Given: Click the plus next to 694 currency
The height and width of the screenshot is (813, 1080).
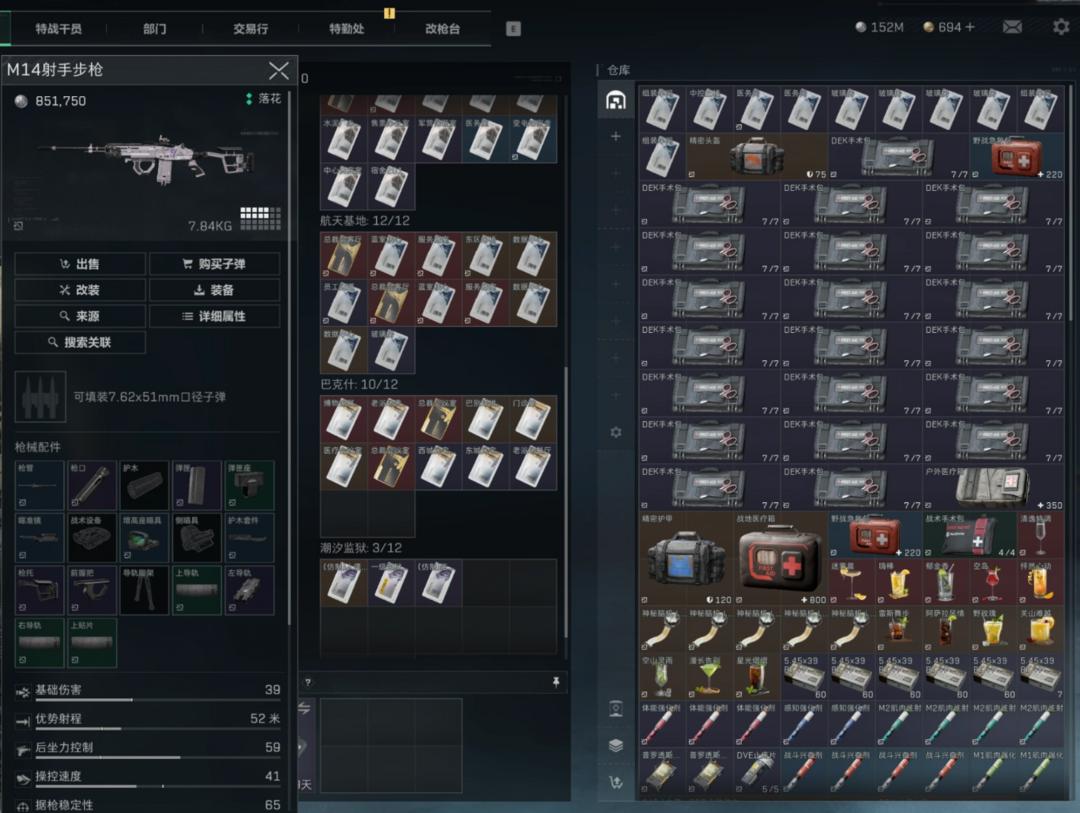Looking at the screenshot, I should pyautogui.click(x=970, y=27).
